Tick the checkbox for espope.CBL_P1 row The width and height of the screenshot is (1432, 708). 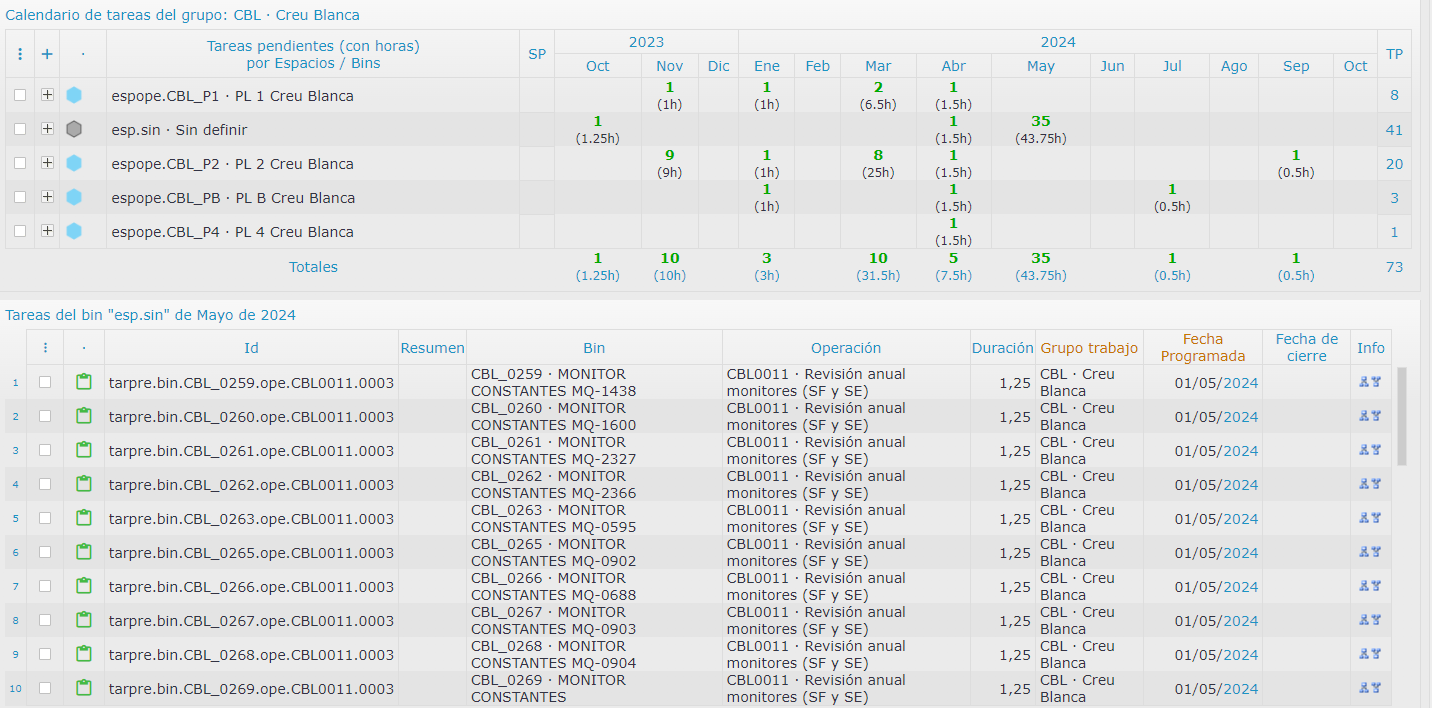pos(20,95)
